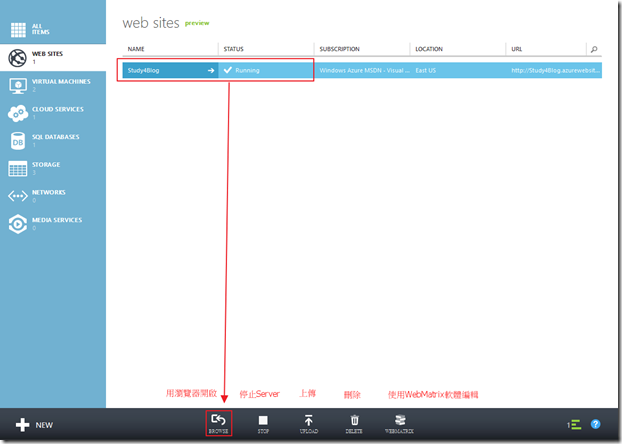The height and width of the screenshot is (444, 622).
Task: Sort by the Location column header
Action: pyautogui.click(x=429, y=49)
